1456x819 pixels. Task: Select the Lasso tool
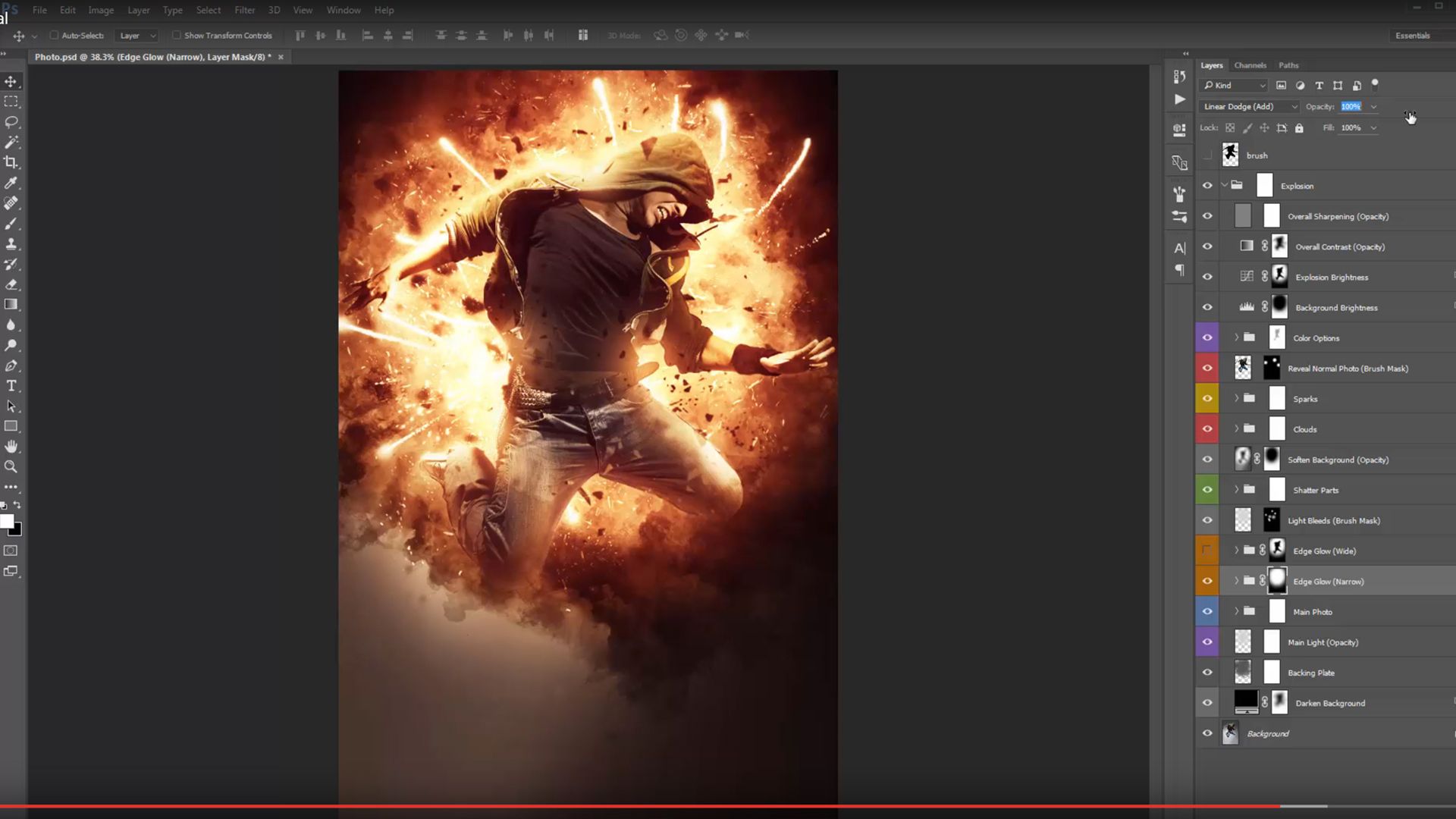pos(11,122)
